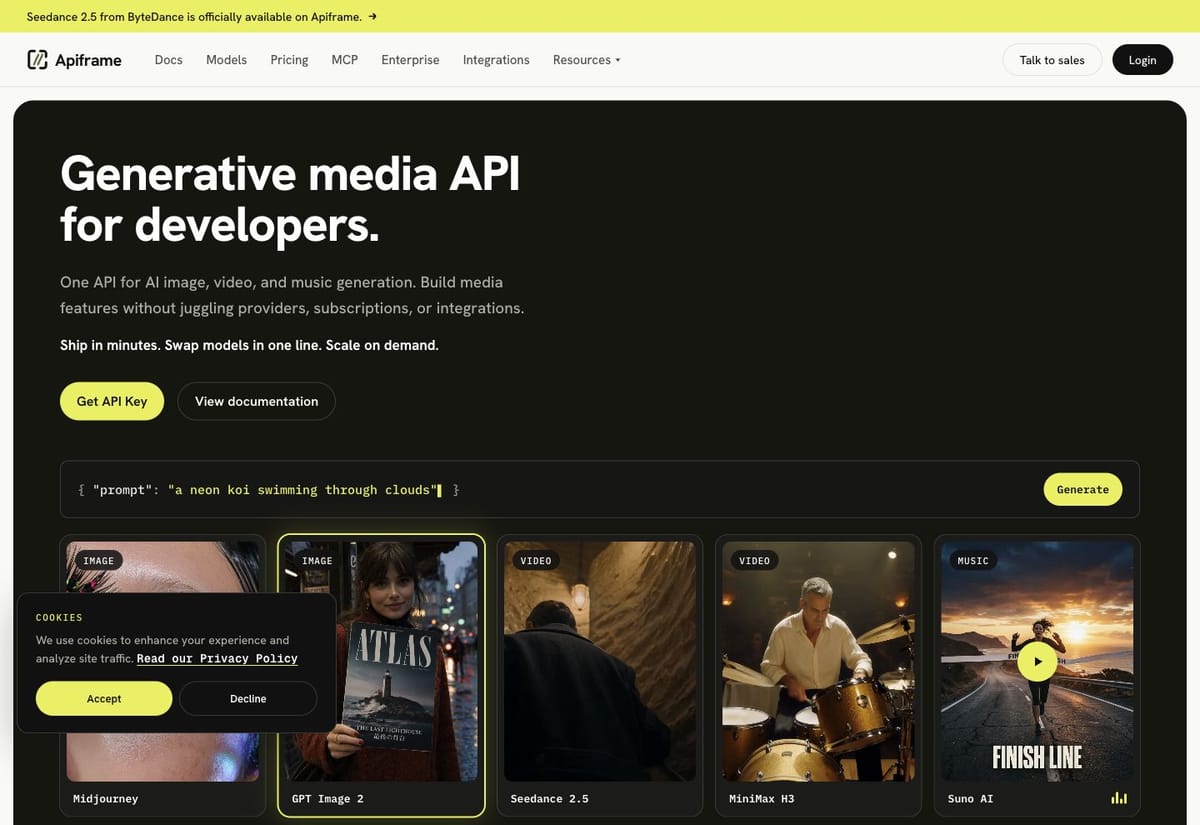The width and height of the screenshot is (1200, 825).
Task: Open View documentation
Action: (x=256, y=401)
